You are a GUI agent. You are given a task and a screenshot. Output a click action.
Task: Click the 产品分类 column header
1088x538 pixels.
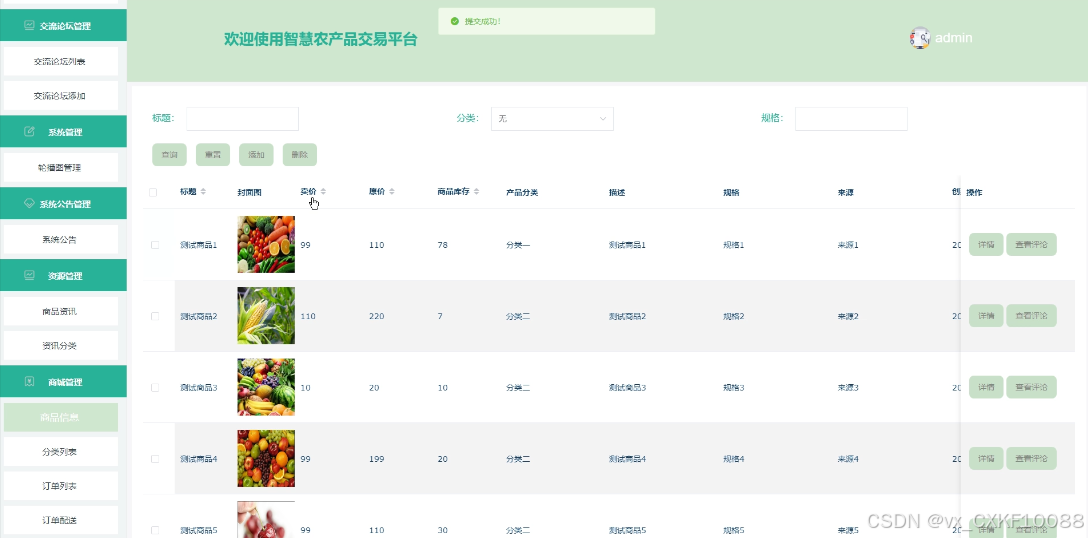522,192
